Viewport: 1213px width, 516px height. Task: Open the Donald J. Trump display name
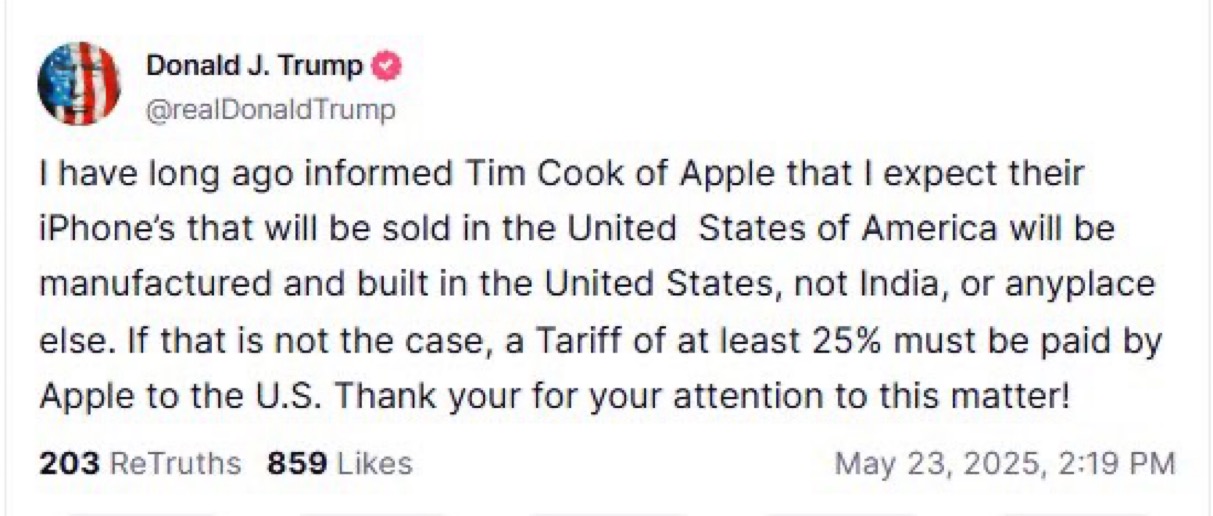tap(255, 67)
